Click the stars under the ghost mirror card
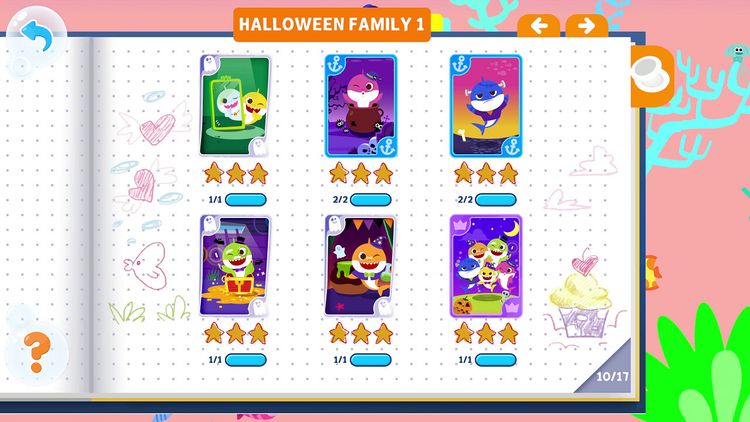This screenshot has height=422, width=750. (236, 173)
